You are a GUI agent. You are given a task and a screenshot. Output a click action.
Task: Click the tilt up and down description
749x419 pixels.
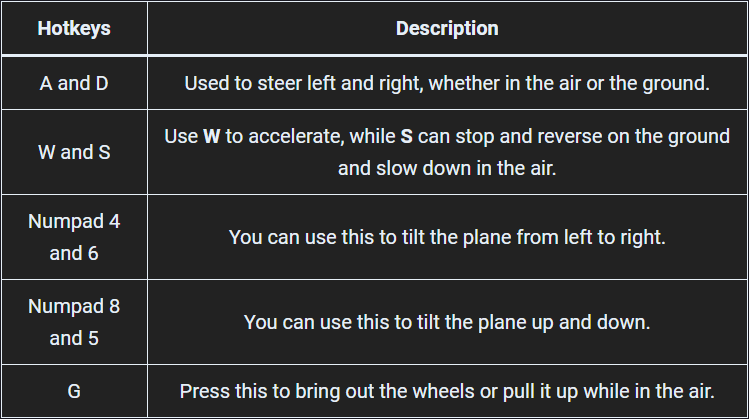coord(447,323)
